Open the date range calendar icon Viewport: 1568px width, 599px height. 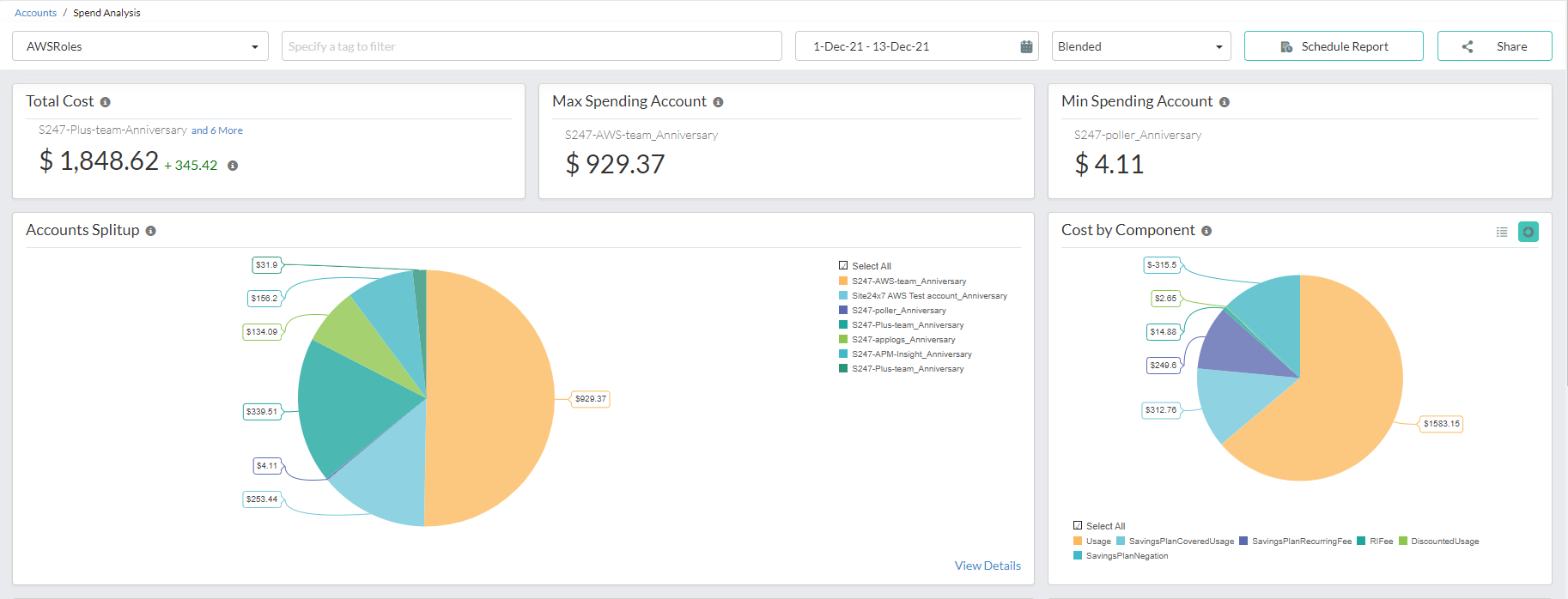(x=1026, y=46)
